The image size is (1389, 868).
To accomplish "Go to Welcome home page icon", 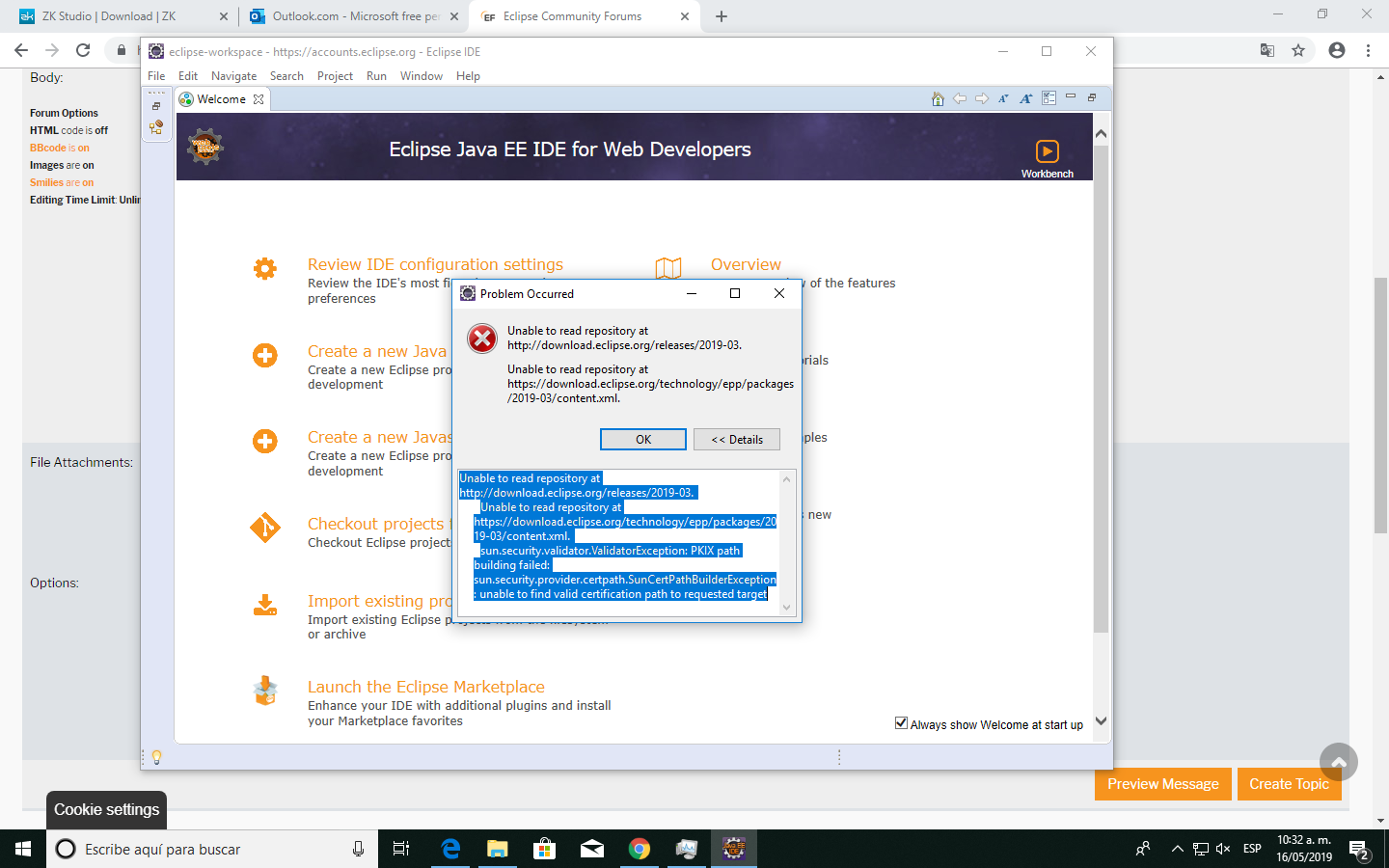I will coord(938,98).
